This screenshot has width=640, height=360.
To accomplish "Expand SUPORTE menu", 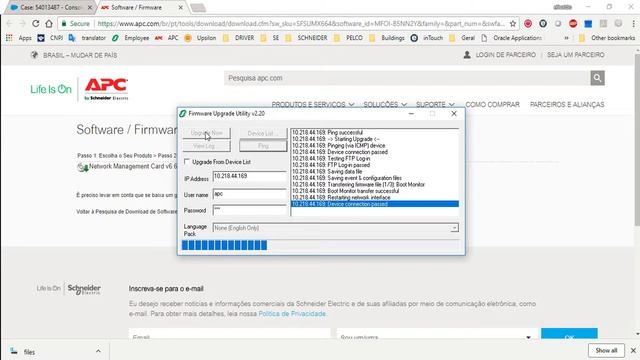I will pos(435,104).
